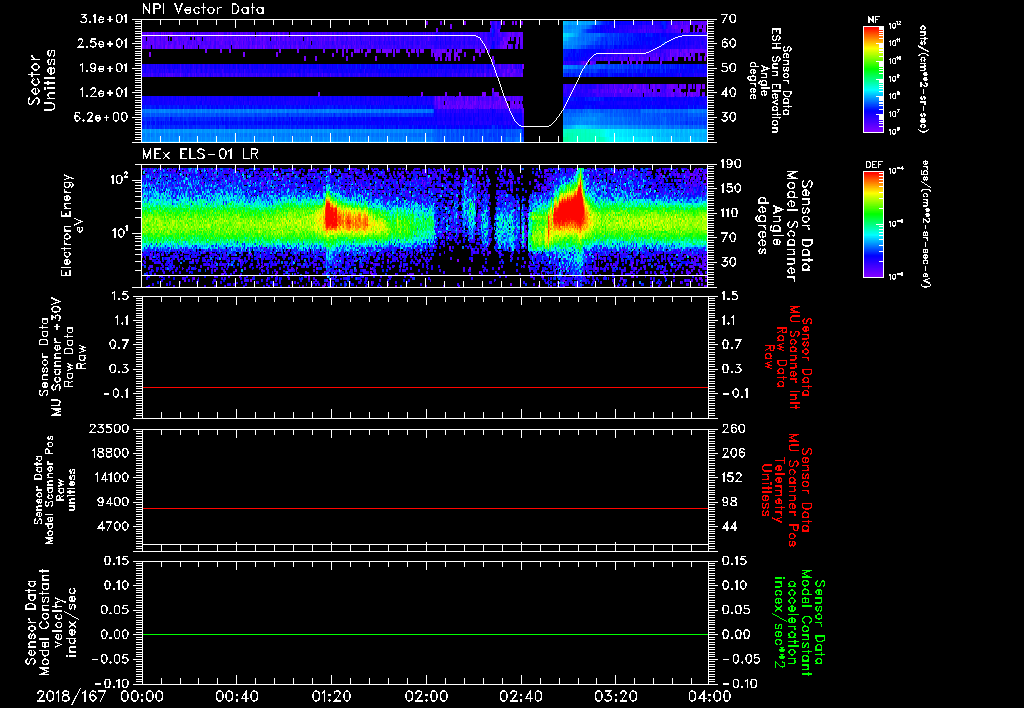Select the 'Sector Unitless' axis label
The height and width of the screenshot is (708, 1024).
pos(42,80)
